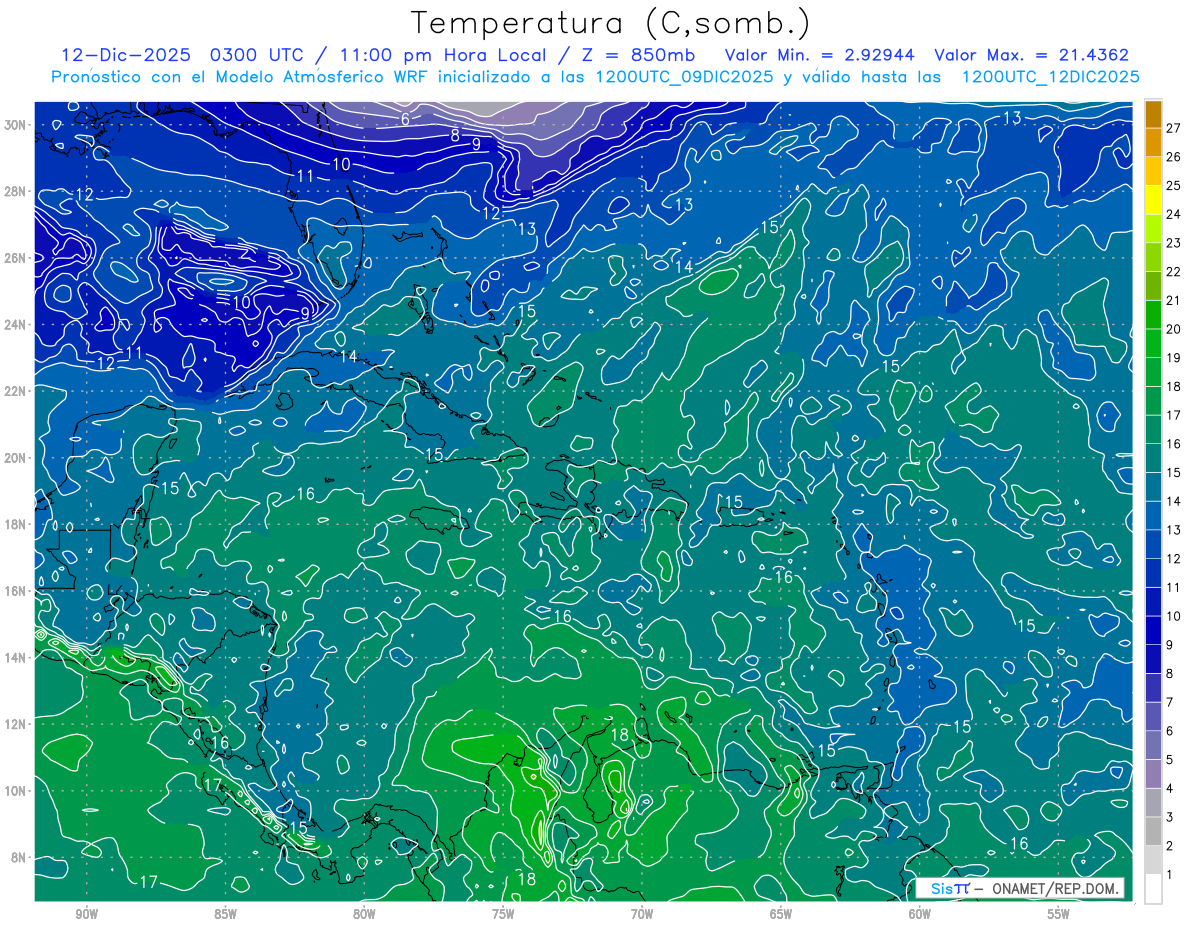Click the '1200UTC_12DIC2025' valid-until time
Screen dimensions: 1200x927
tap(1051, 77)
